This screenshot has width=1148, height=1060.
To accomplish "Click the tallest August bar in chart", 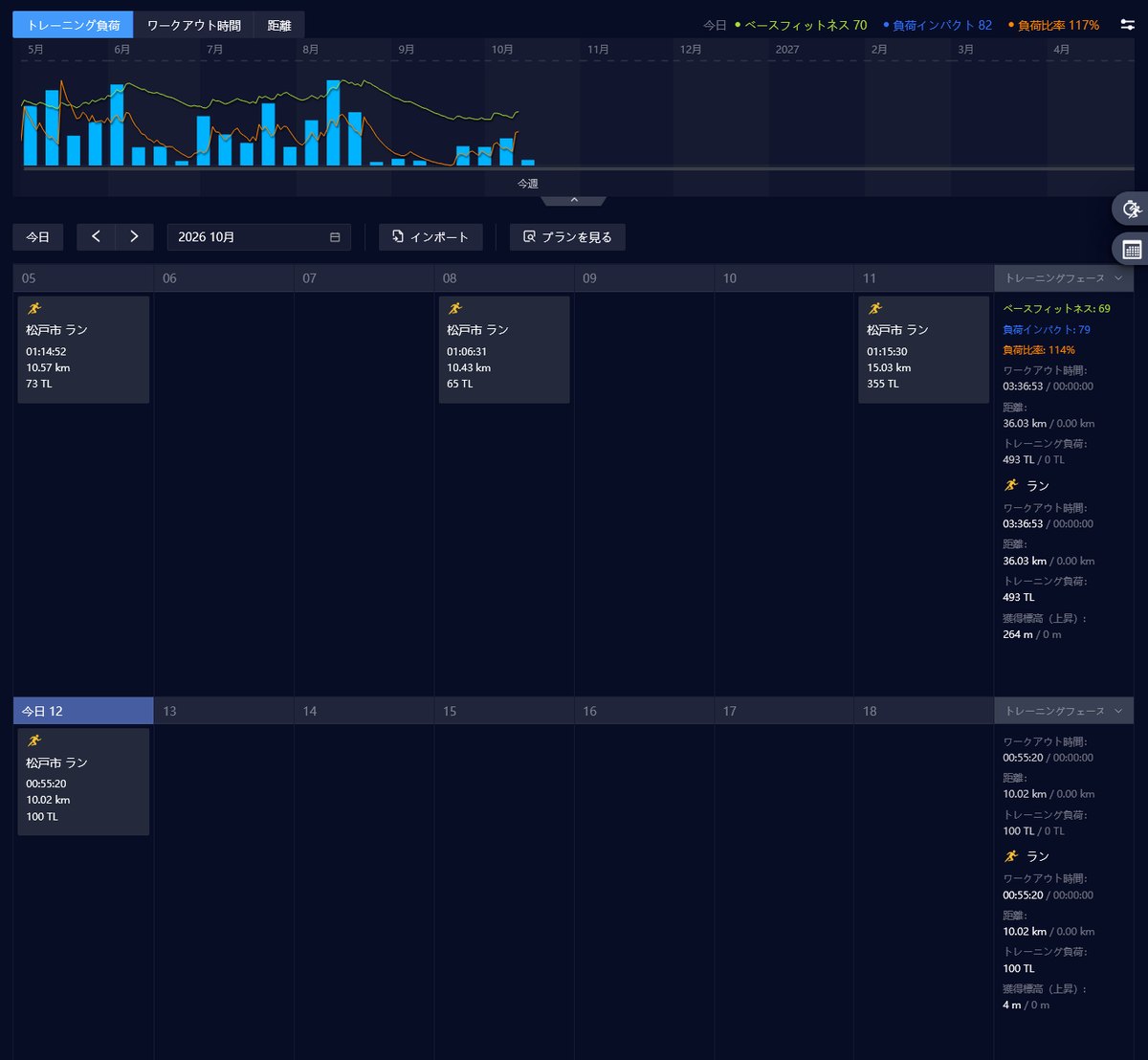I will (x=333, y=122).
